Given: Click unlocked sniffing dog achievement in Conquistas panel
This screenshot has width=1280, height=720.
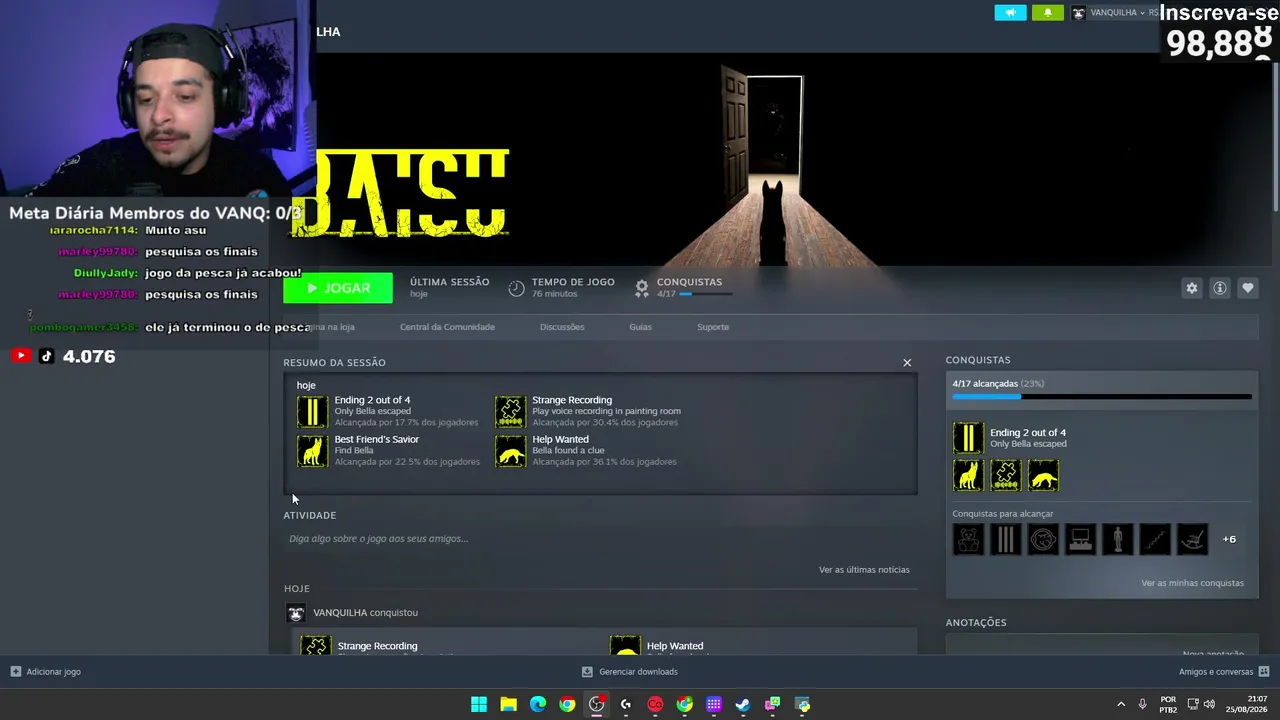Looking at the screenshot, I should coord(1043,476).
